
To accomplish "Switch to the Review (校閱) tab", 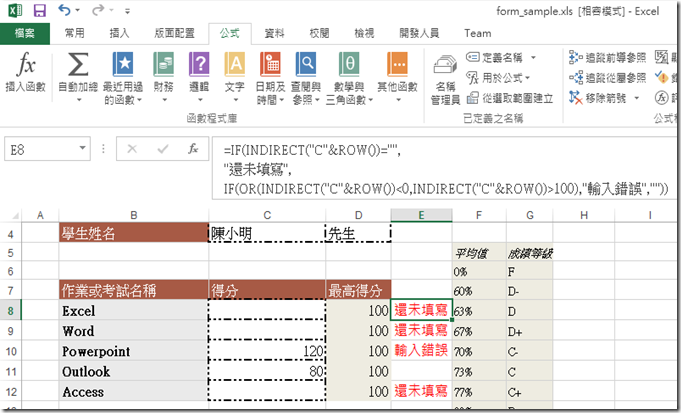I will 319,33.
